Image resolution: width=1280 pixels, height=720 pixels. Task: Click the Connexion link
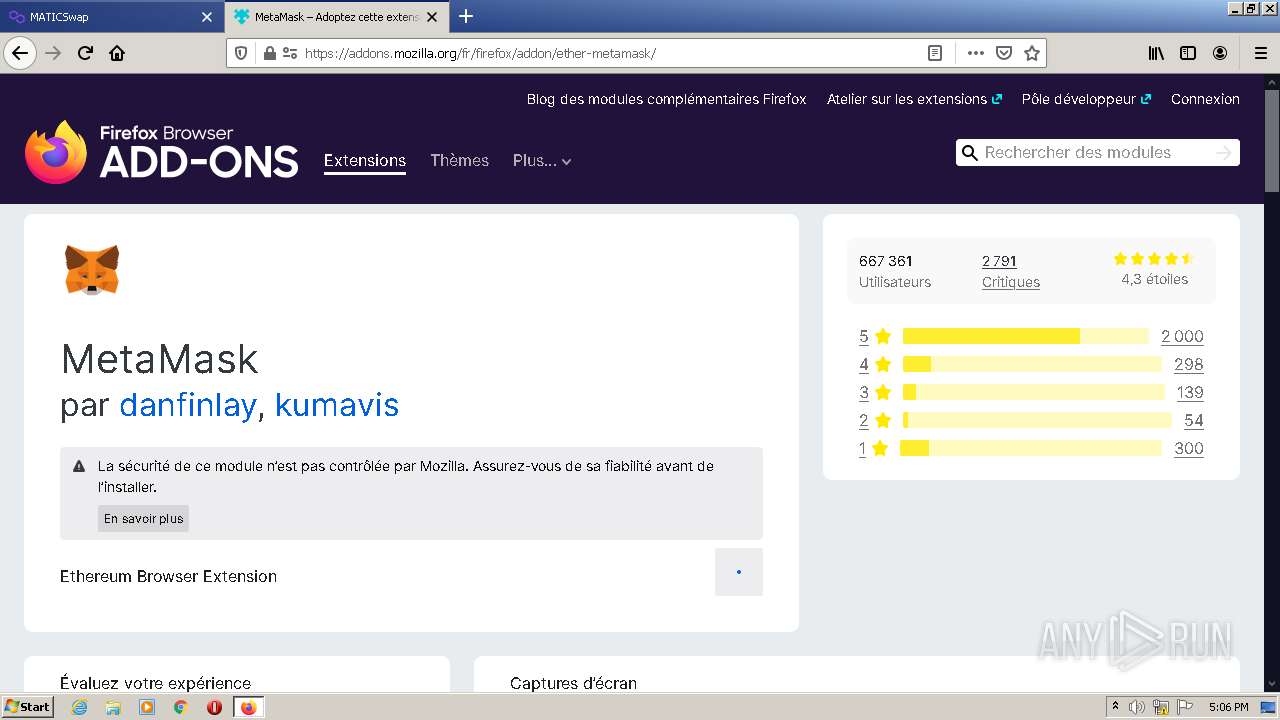(1205, 99)
